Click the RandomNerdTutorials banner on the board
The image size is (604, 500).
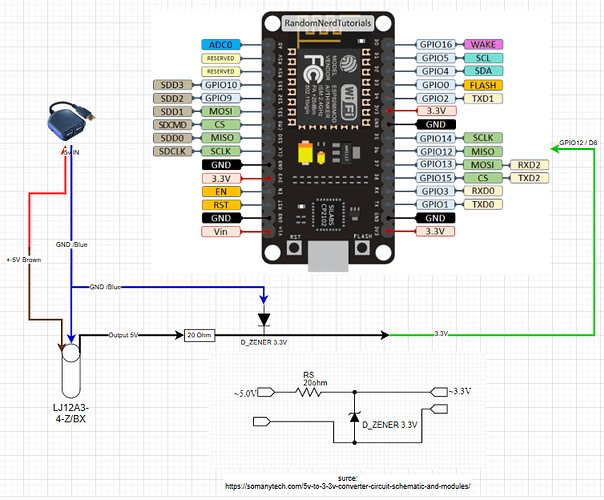pos(328,23)
